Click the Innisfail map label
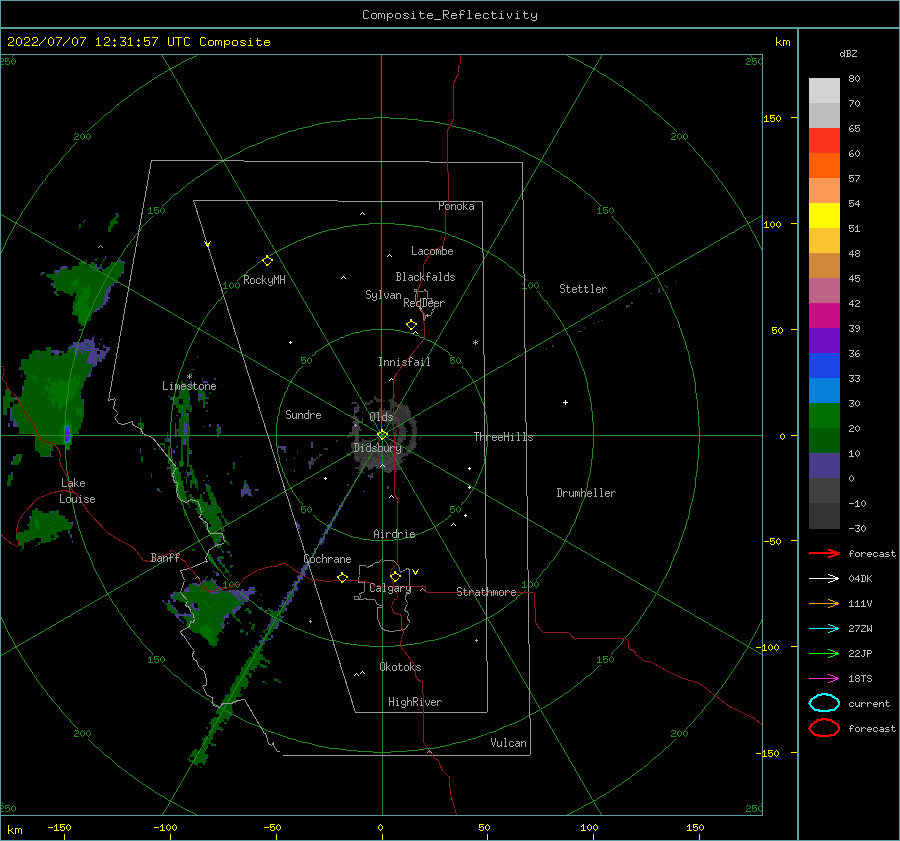 404,362
